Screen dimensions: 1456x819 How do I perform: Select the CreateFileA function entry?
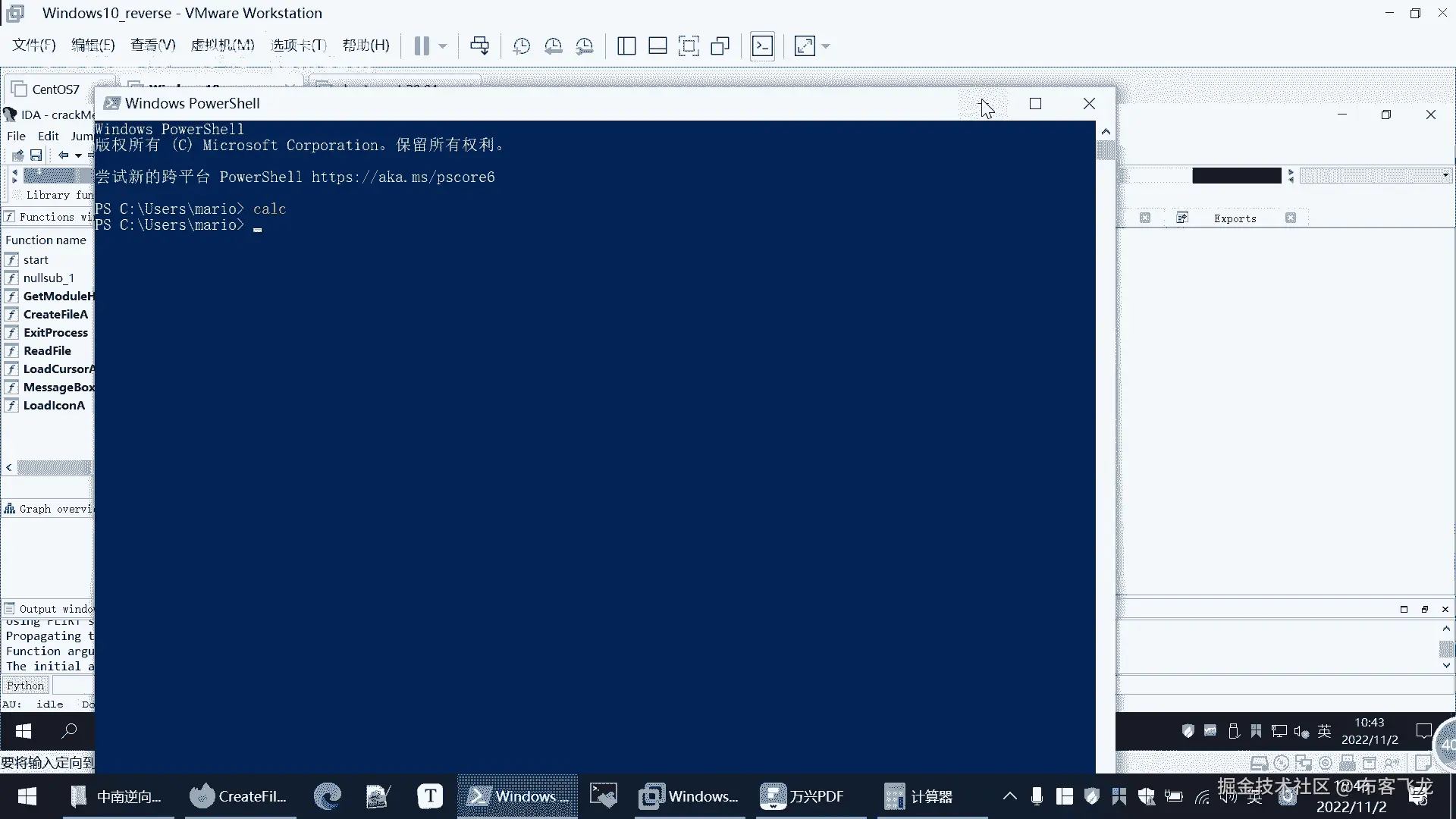55,315
